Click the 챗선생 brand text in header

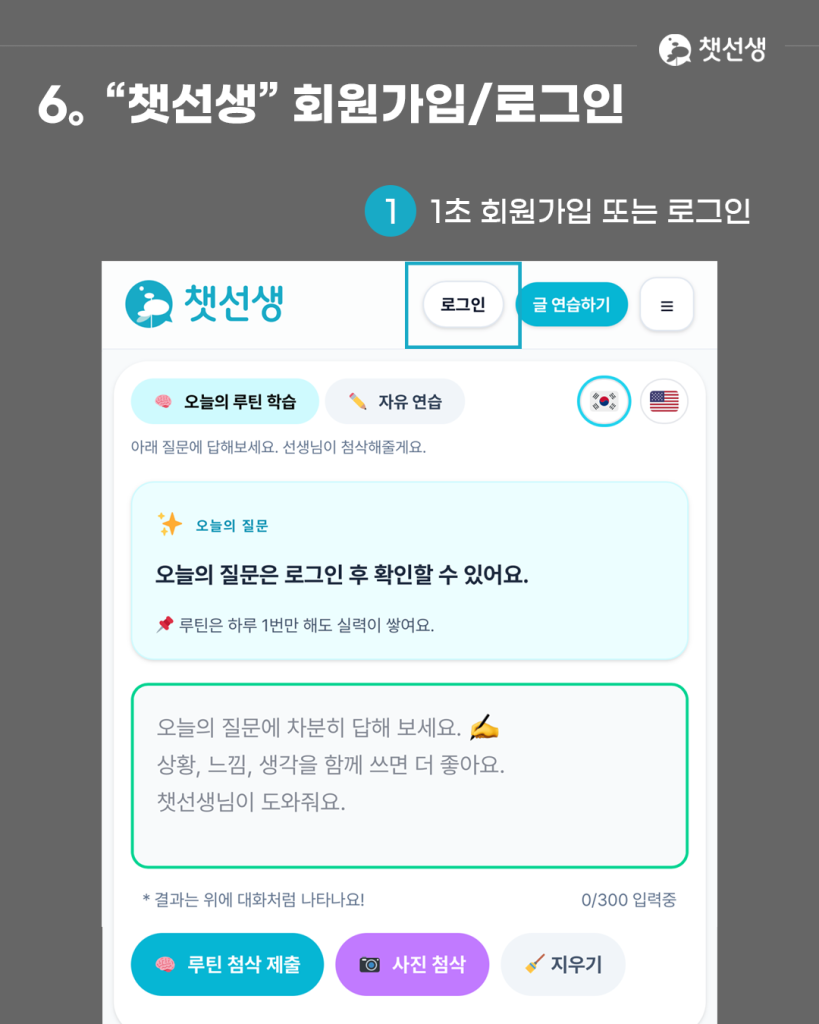(234, 304)
